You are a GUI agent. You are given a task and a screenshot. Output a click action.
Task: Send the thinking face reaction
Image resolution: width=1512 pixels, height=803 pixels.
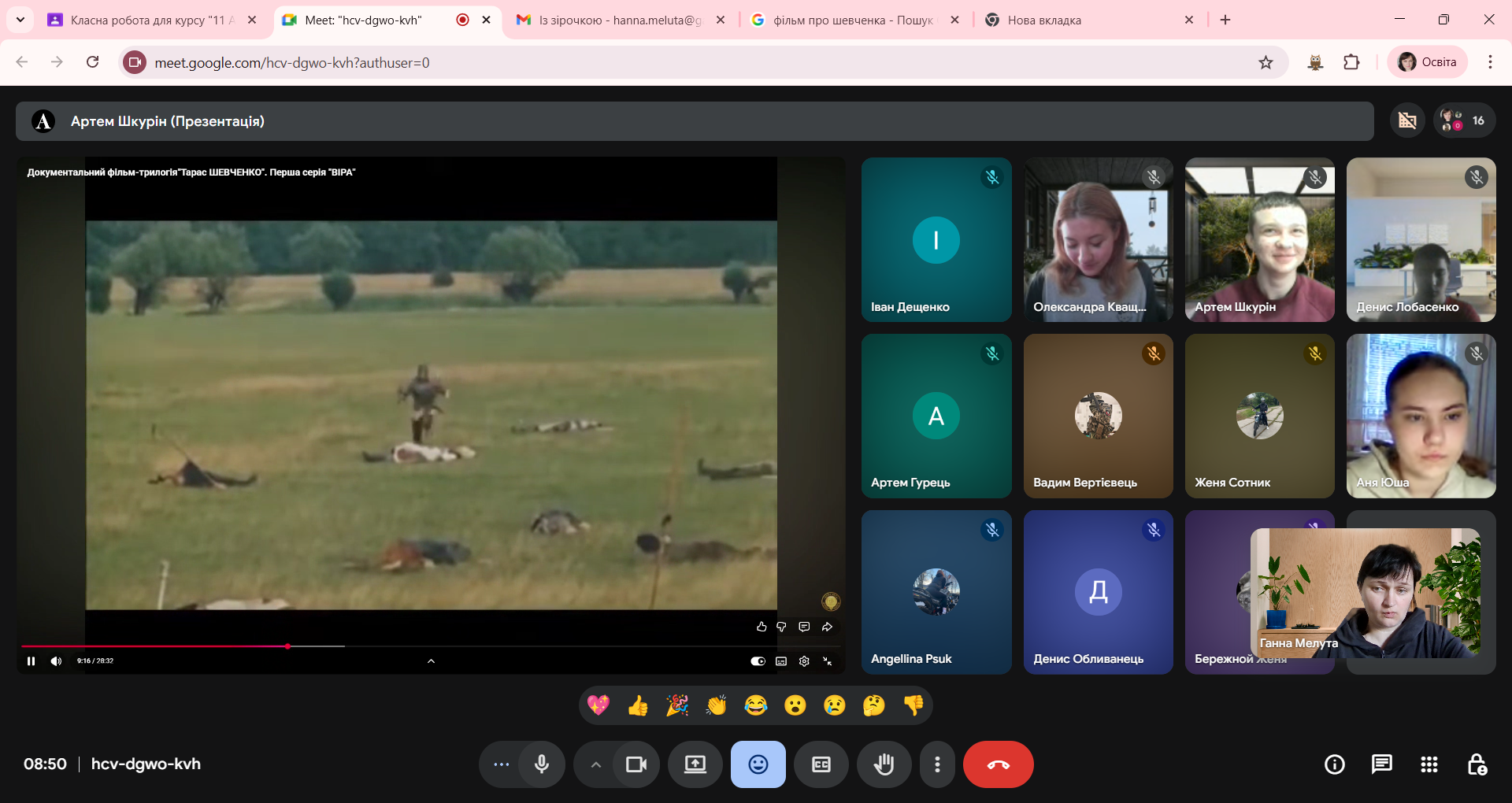874,705
